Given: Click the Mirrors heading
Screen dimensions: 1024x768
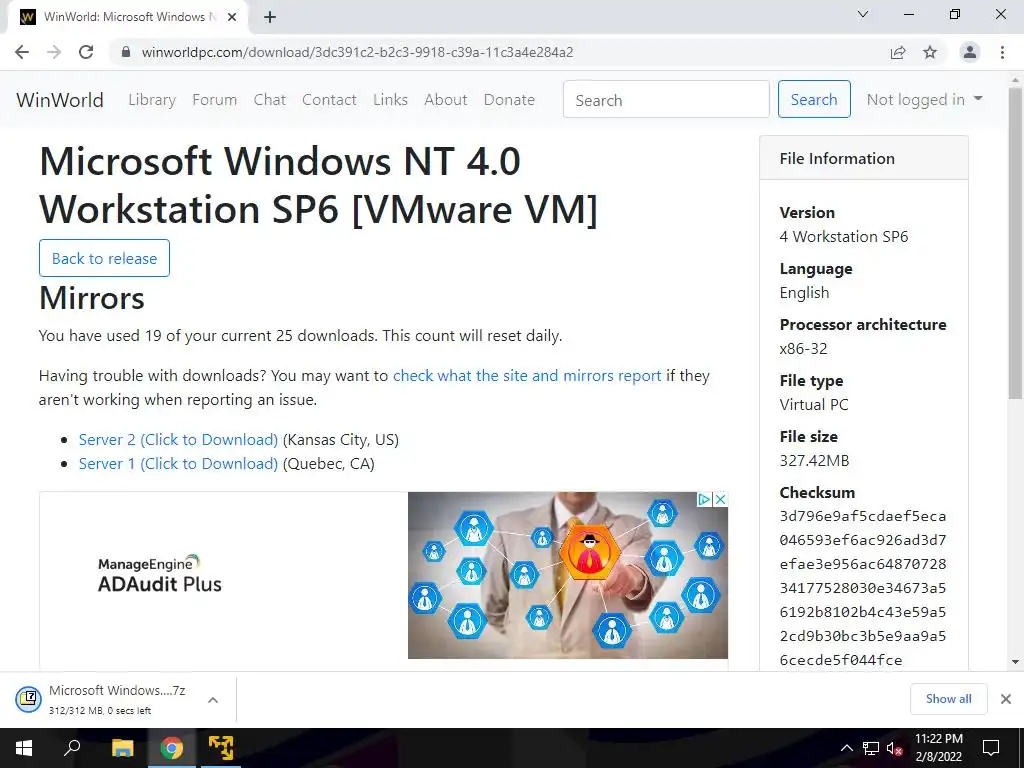Looking at the screenshot, I should pyautogui.click(x=91, y=298).
